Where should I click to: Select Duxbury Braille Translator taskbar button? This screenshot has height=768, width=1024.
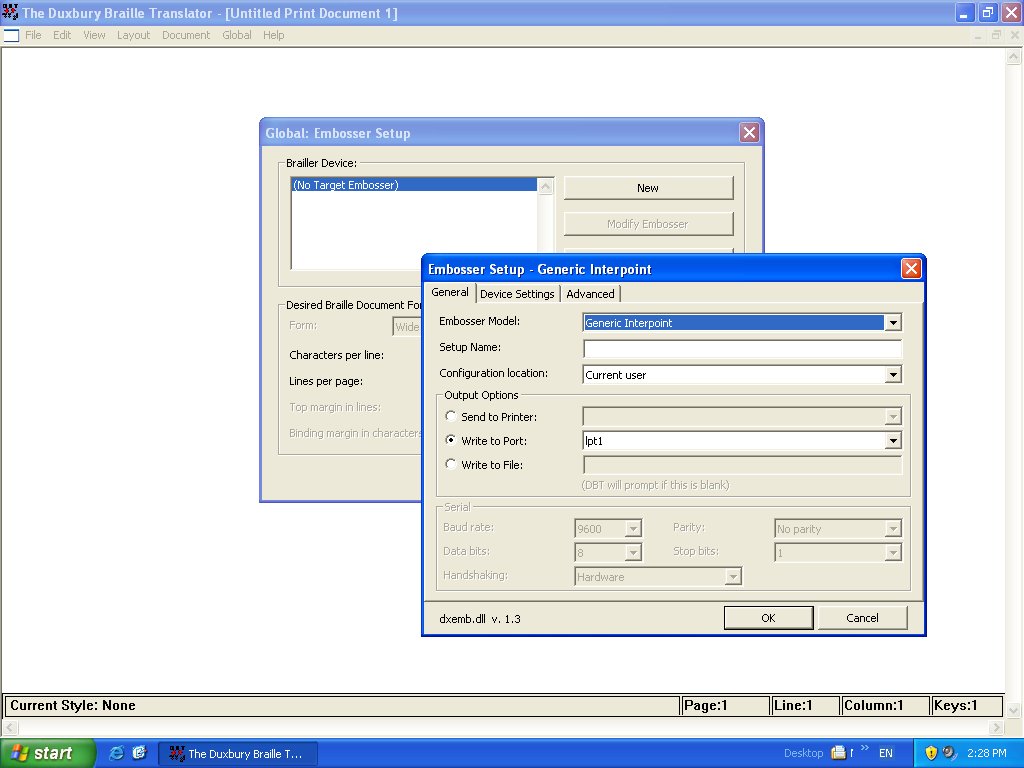[x=238, y=754]
